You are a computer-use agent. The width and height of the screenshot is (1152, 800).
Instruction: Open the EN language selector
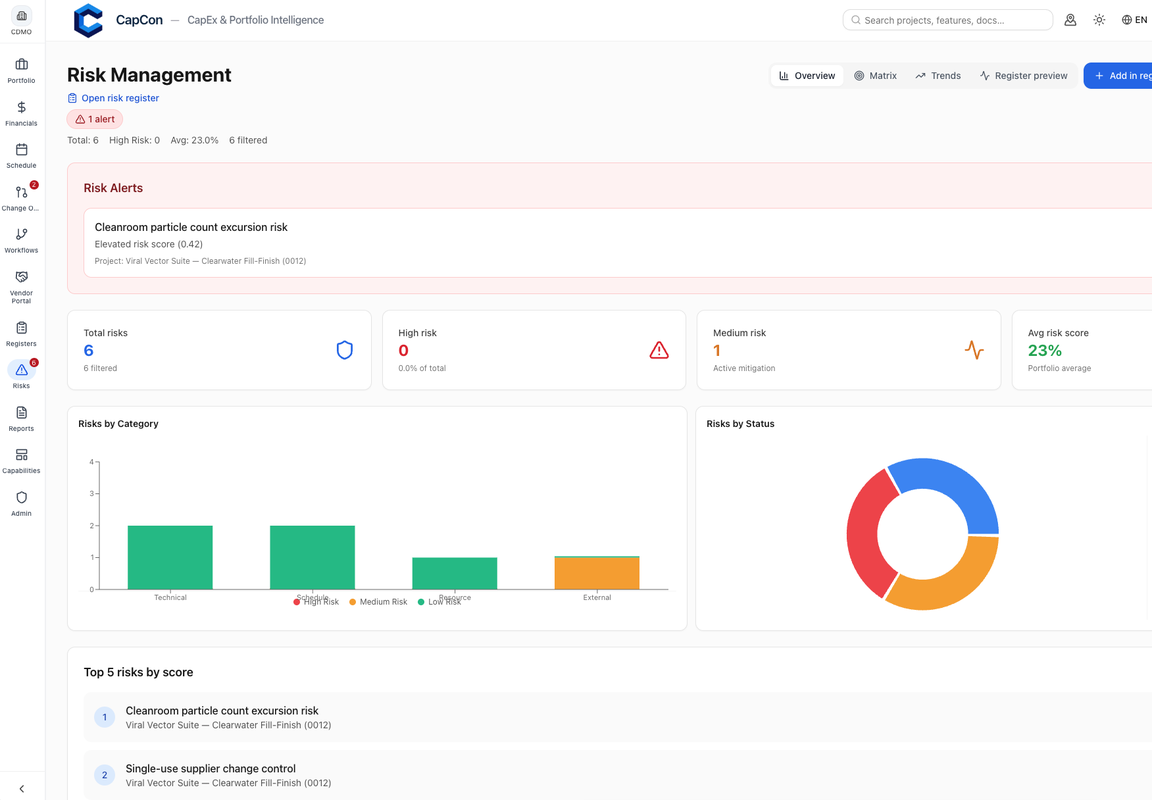pos(1134,20)
